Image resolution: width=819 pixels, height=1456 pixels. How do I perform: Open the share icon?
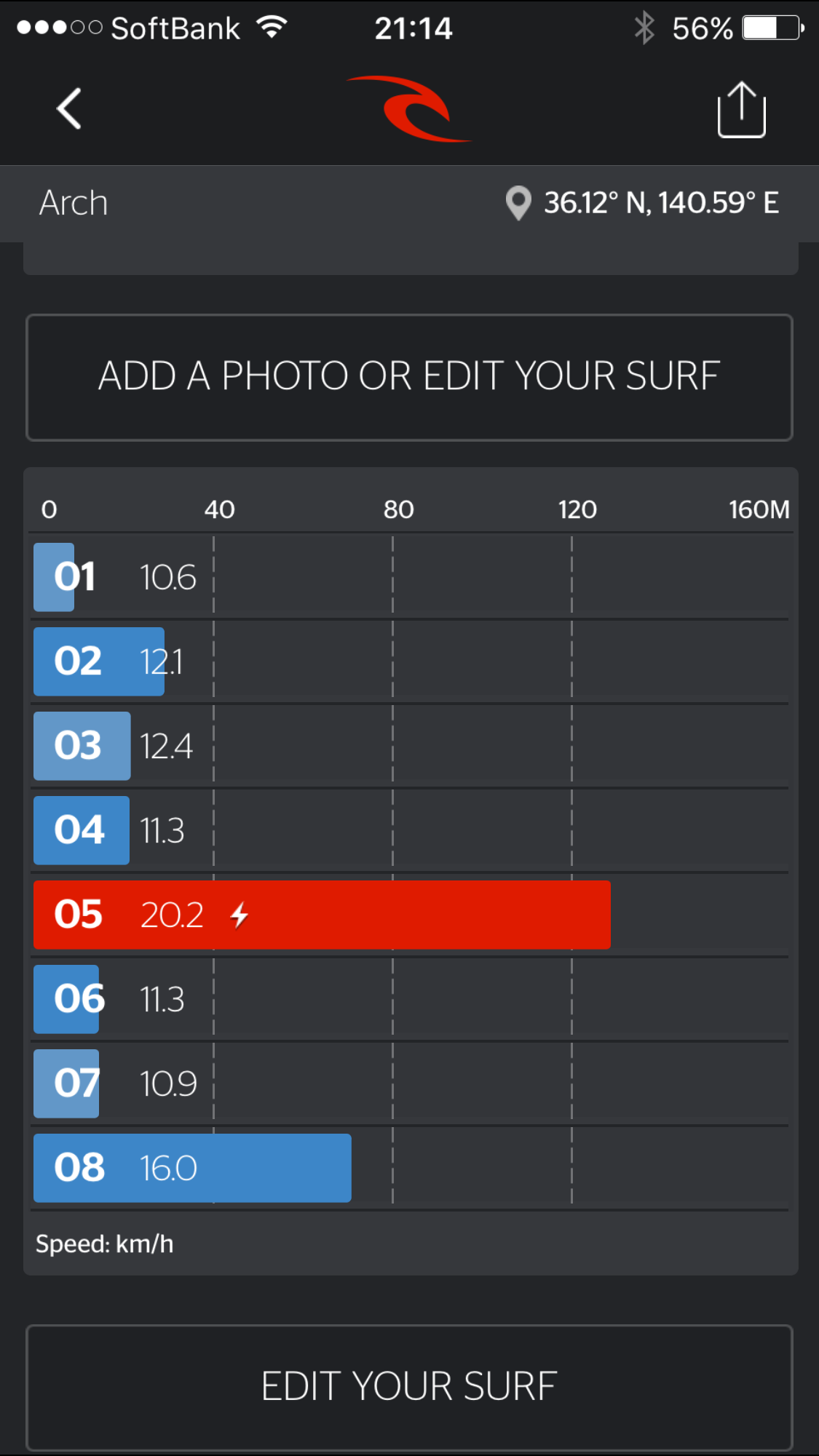741,109
